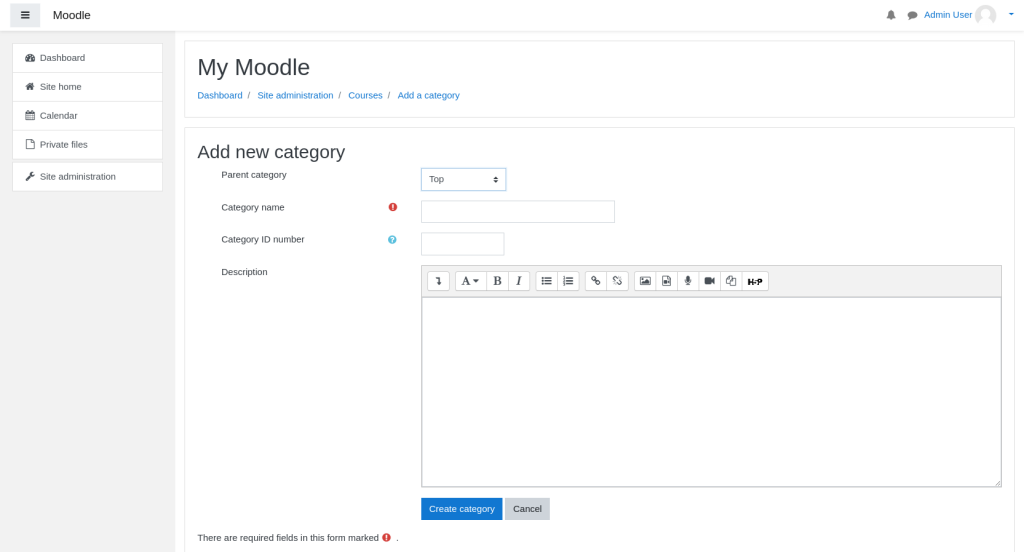Click the record audio microphone icon
The width and height of the screenshot is (1024, 552).
tap(688, 281)
